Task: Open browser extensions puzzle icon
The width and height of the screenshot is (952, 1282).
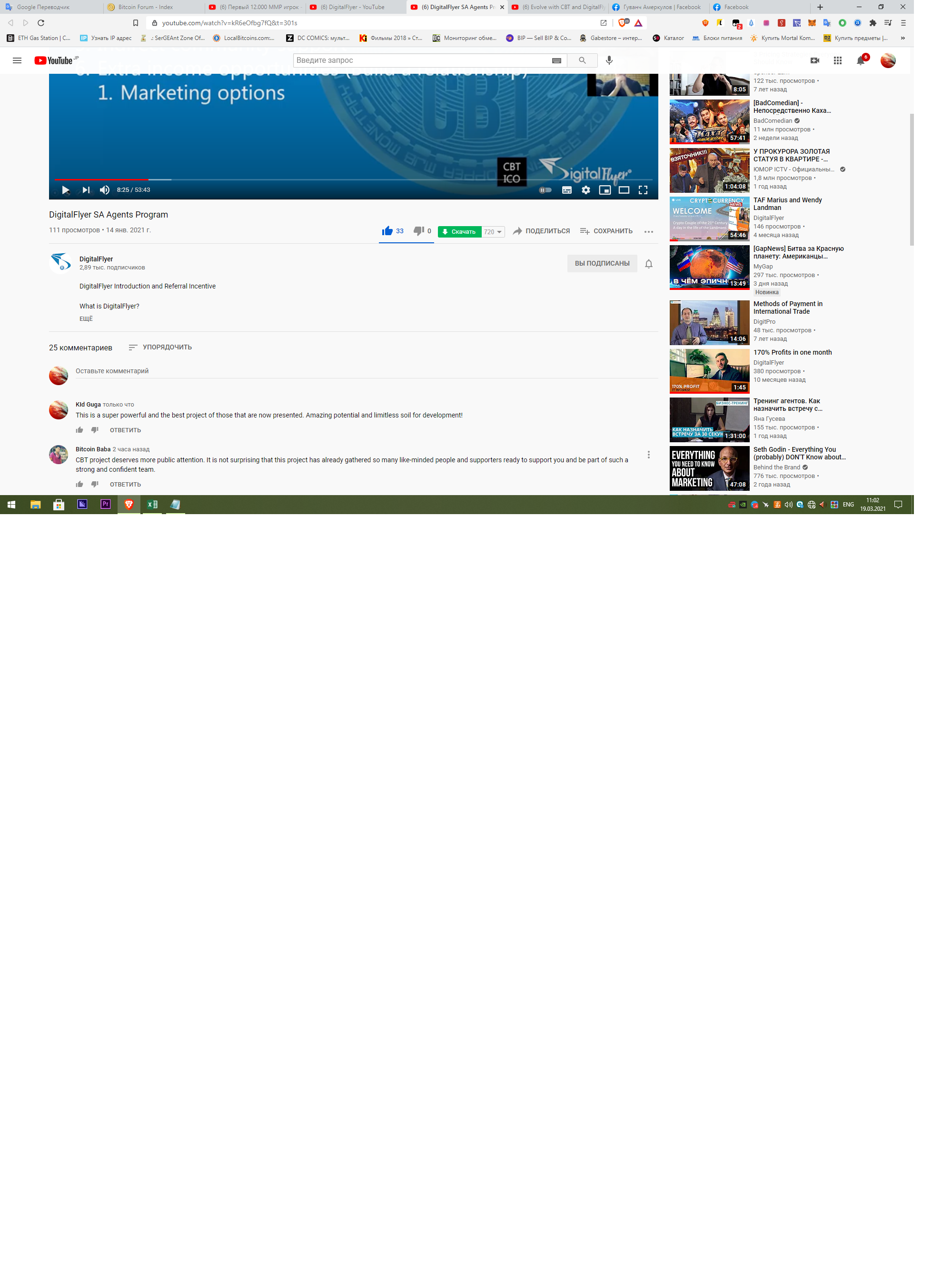Action: coord(873,23)
